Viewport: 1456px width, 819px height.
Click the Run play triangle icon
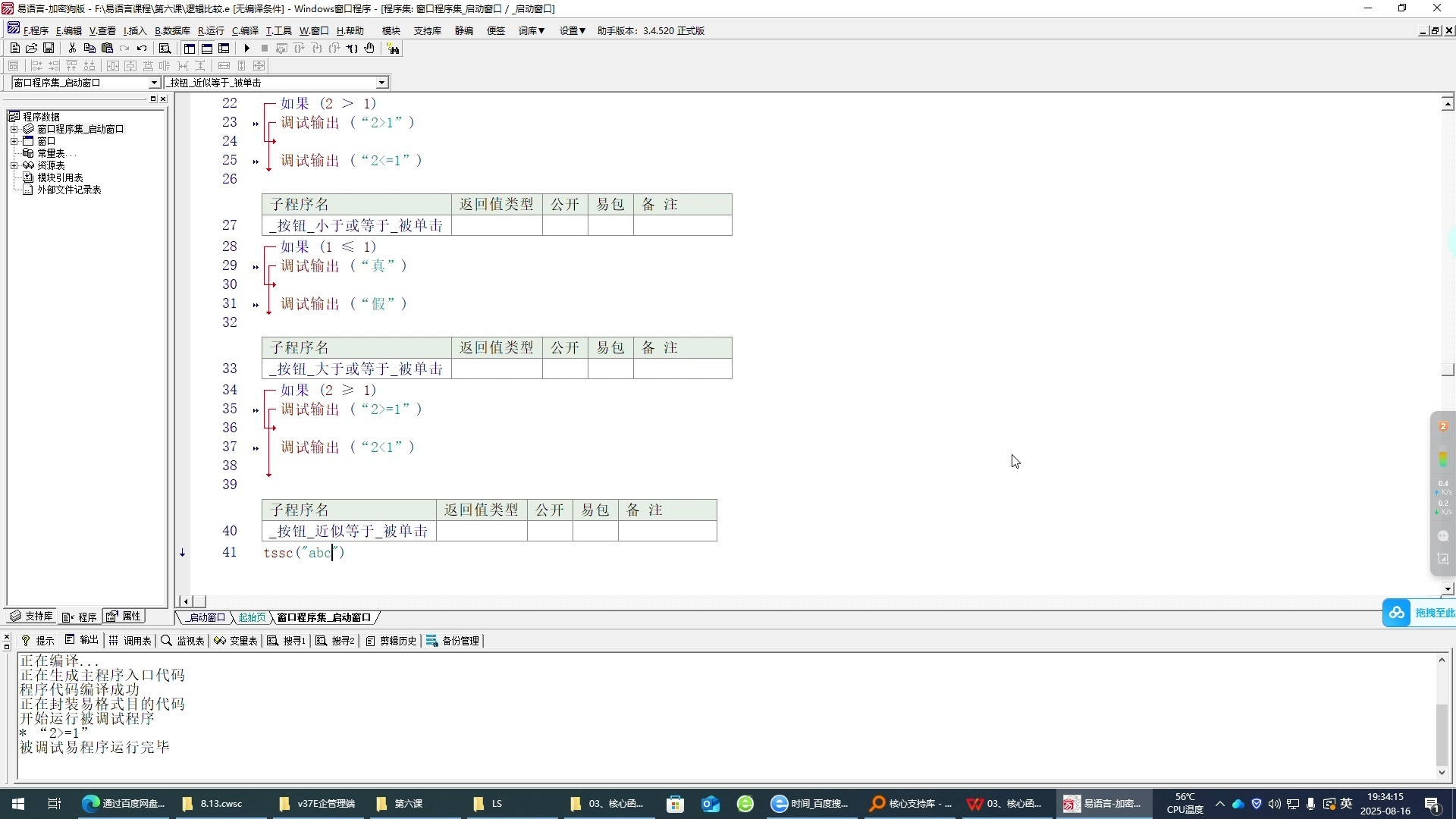246,48
